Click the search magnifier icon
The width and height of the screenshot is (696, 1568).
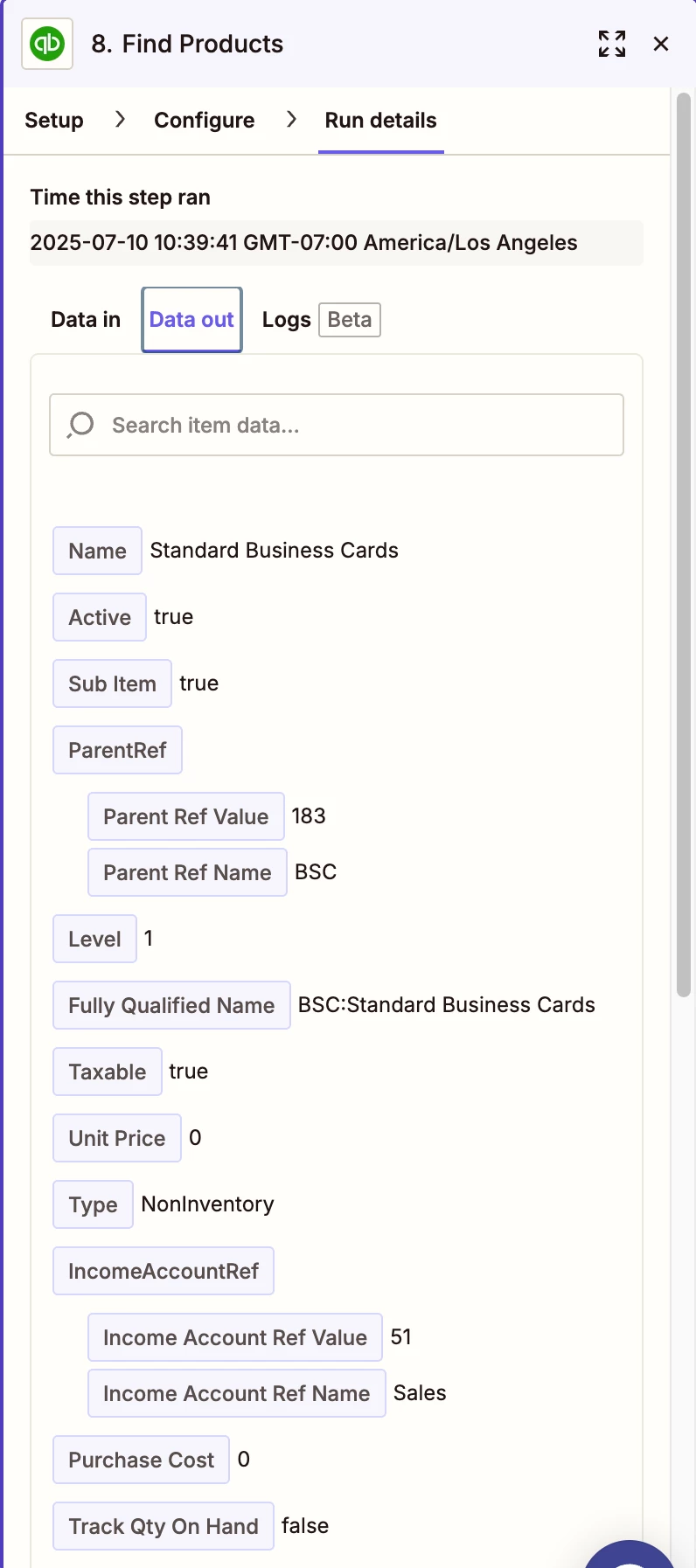click(80, 425)
